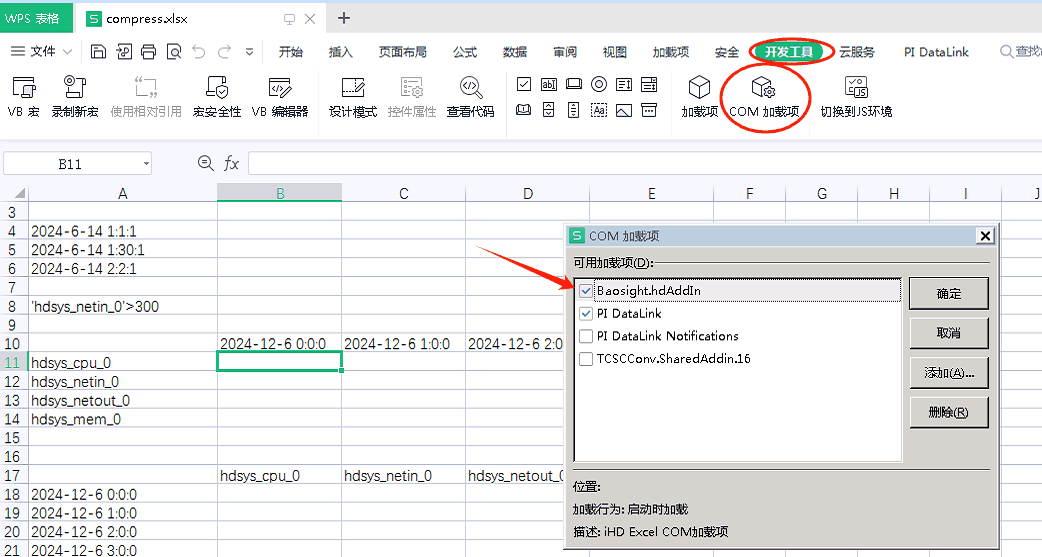1042x557 pixels.
Task: Insert an image control
Action: (x=624, y=110)
